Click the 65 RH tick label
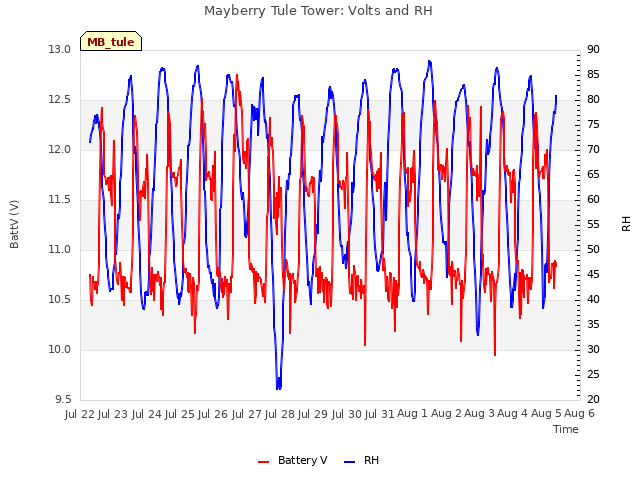The width and height of the screenshot is (640, 480). (593, 174)
